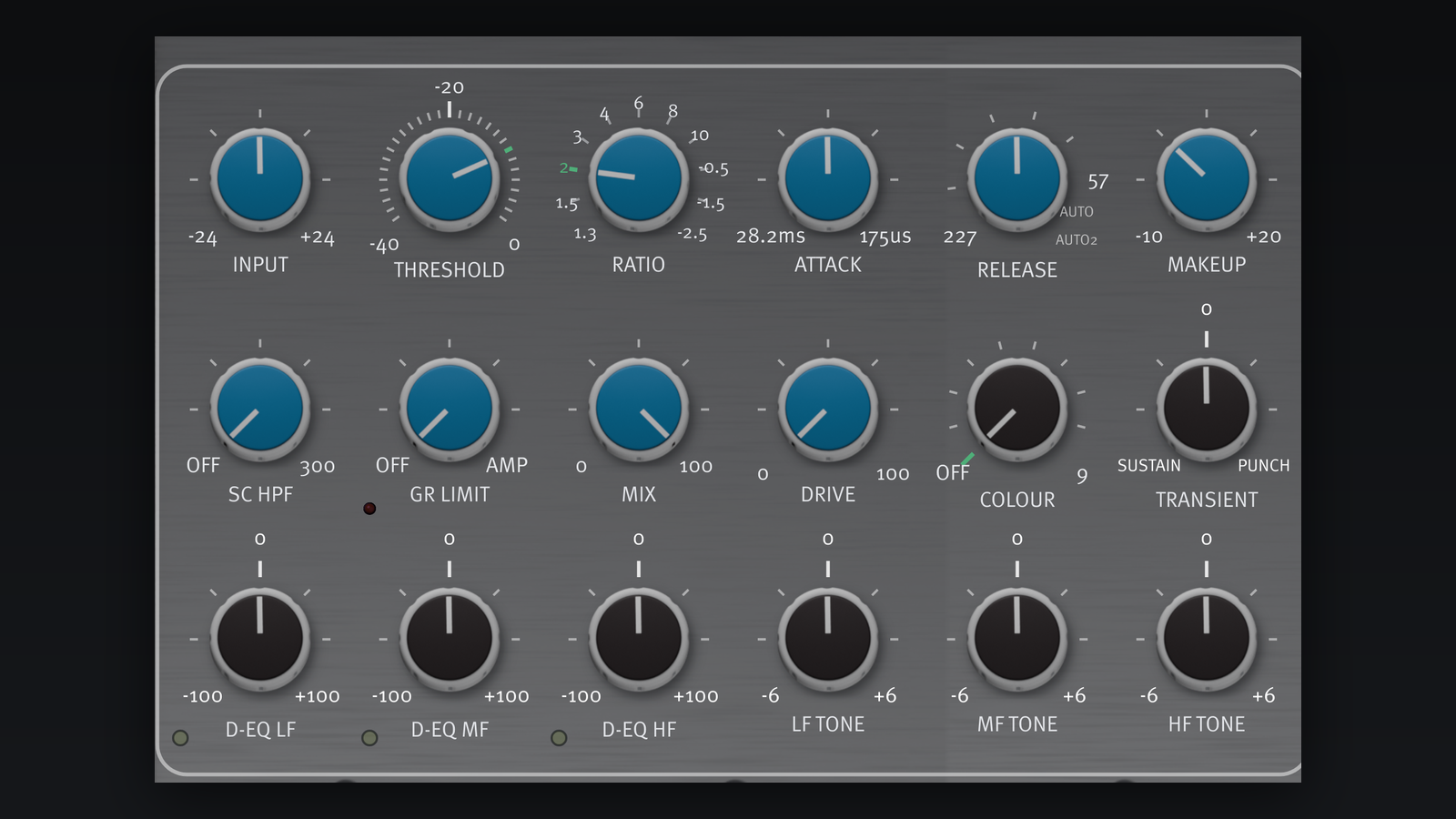Click the makeup +20 label
The height and width of the screenshot is (819, 1456).
1264,237
